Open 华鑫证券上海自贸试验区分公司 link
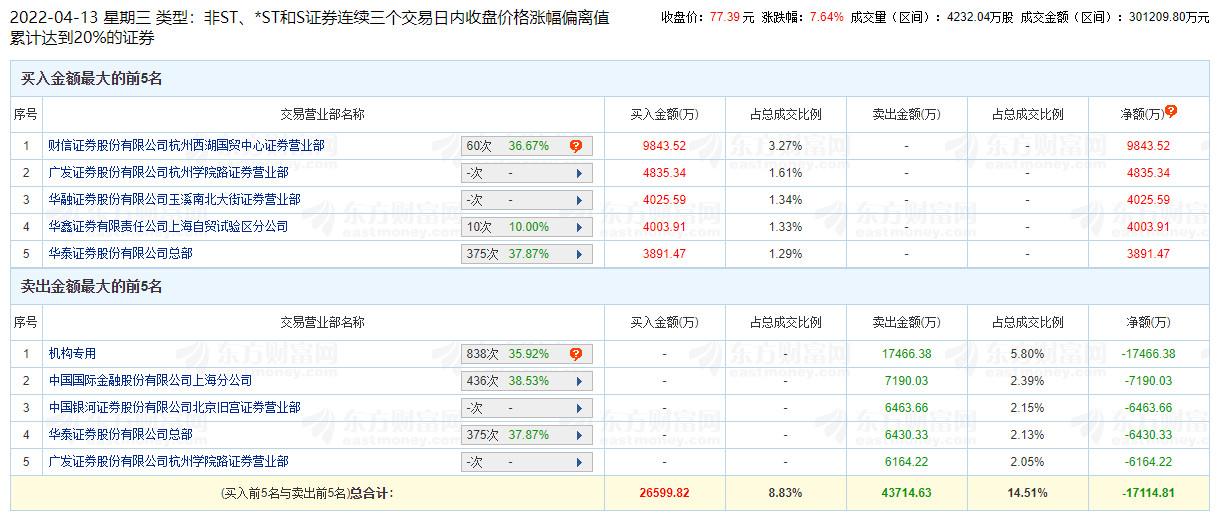Viewport: 1218px width, 519px height. pyautogui.click(x=168, y=227)
